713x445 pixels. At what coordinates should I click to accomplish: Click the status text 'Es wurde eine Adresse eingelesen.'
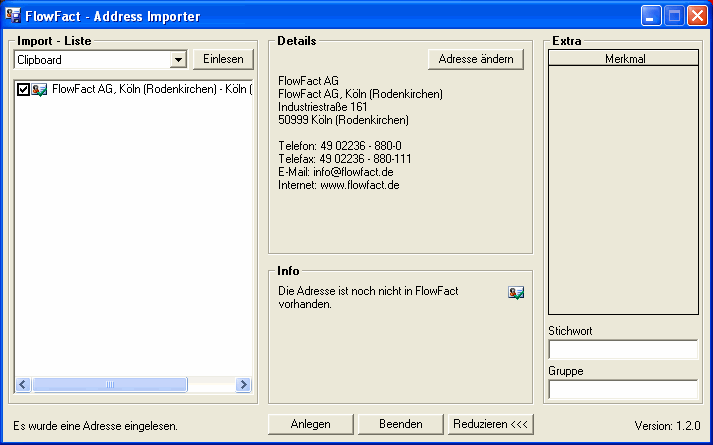(x=95, y=426)
